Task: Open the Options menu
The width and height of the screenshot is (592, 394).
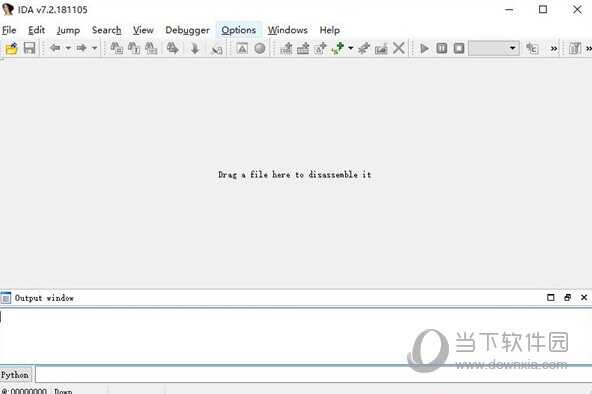Action: point(239,30)
